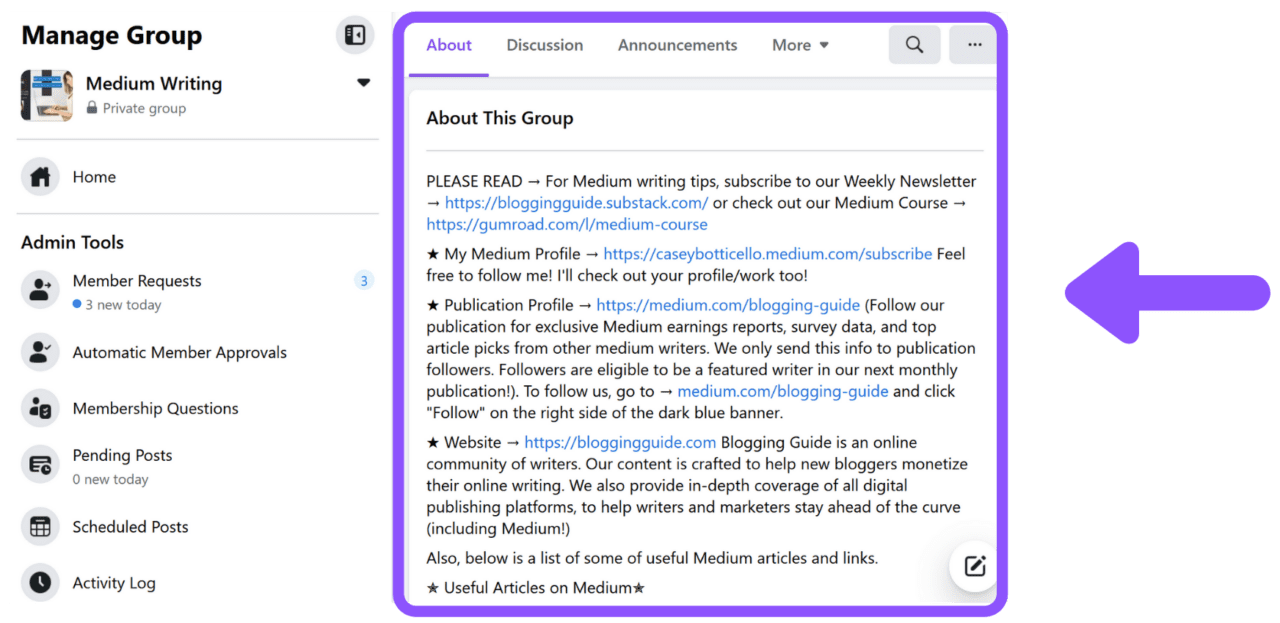Open the group search
The height and width of the screenshot is (623, 1280).
click(914, 44)
